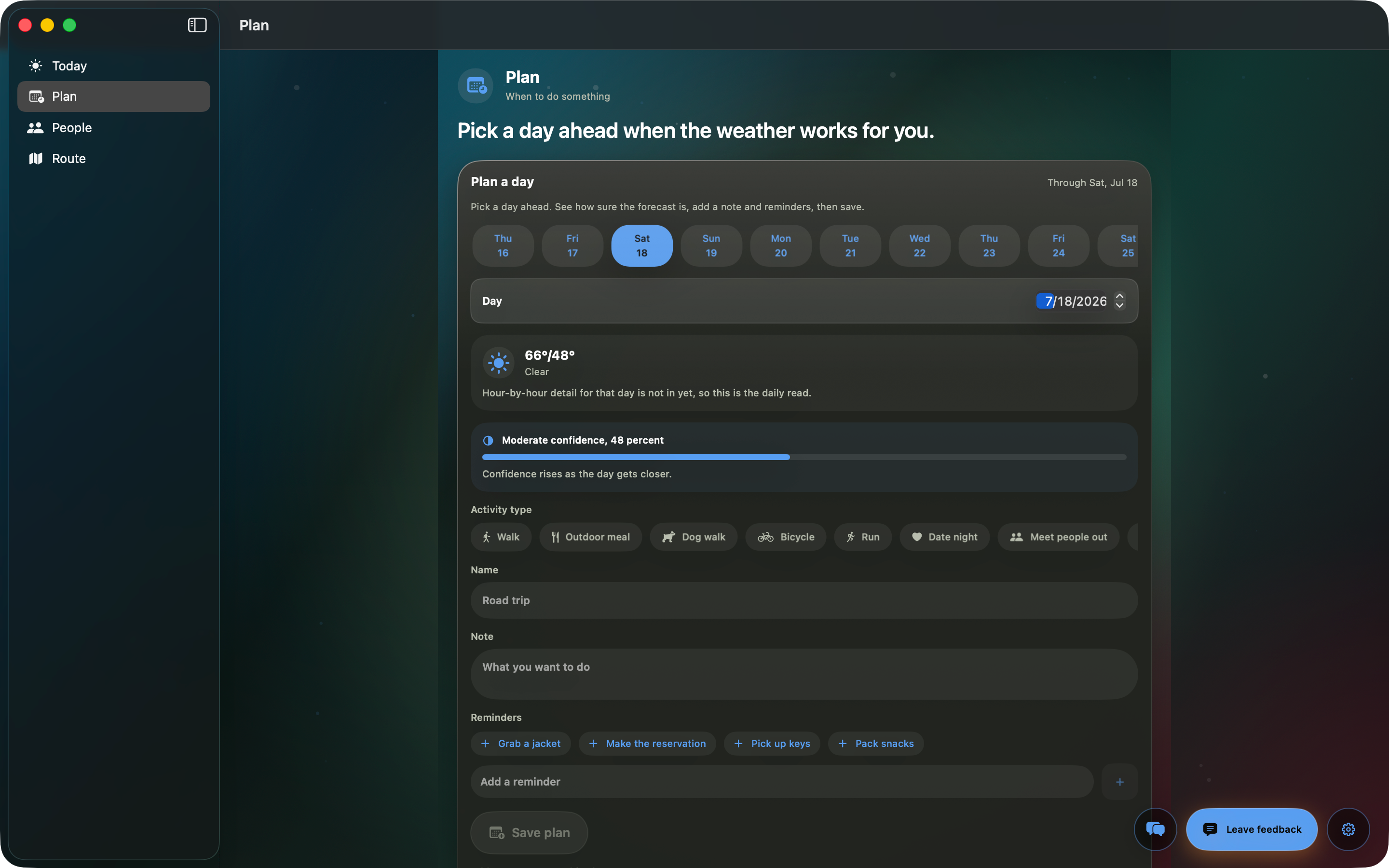Choose the Outdoor meal activity
The height and width of the screenshot is (868, 1389).
(x=590, y=537)
